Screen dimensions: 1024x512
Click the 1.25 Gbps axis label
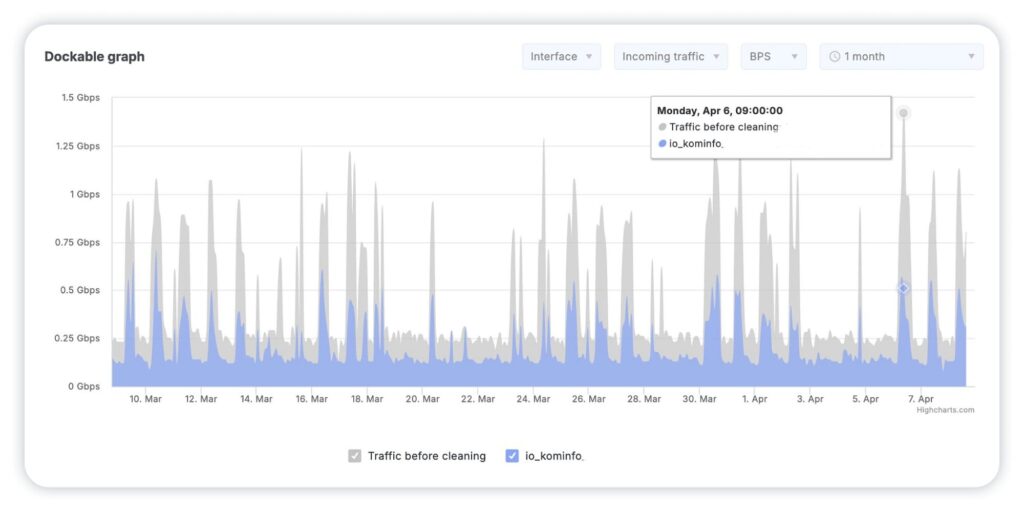click(78, 146)
